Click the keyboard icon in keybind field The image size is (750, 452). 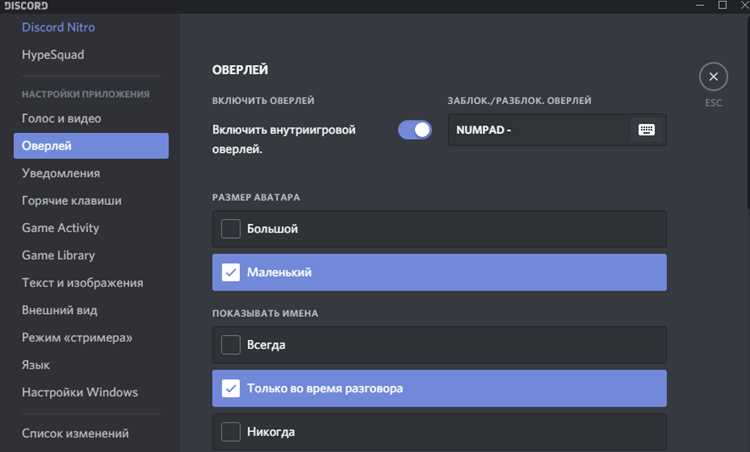point(646,130)
